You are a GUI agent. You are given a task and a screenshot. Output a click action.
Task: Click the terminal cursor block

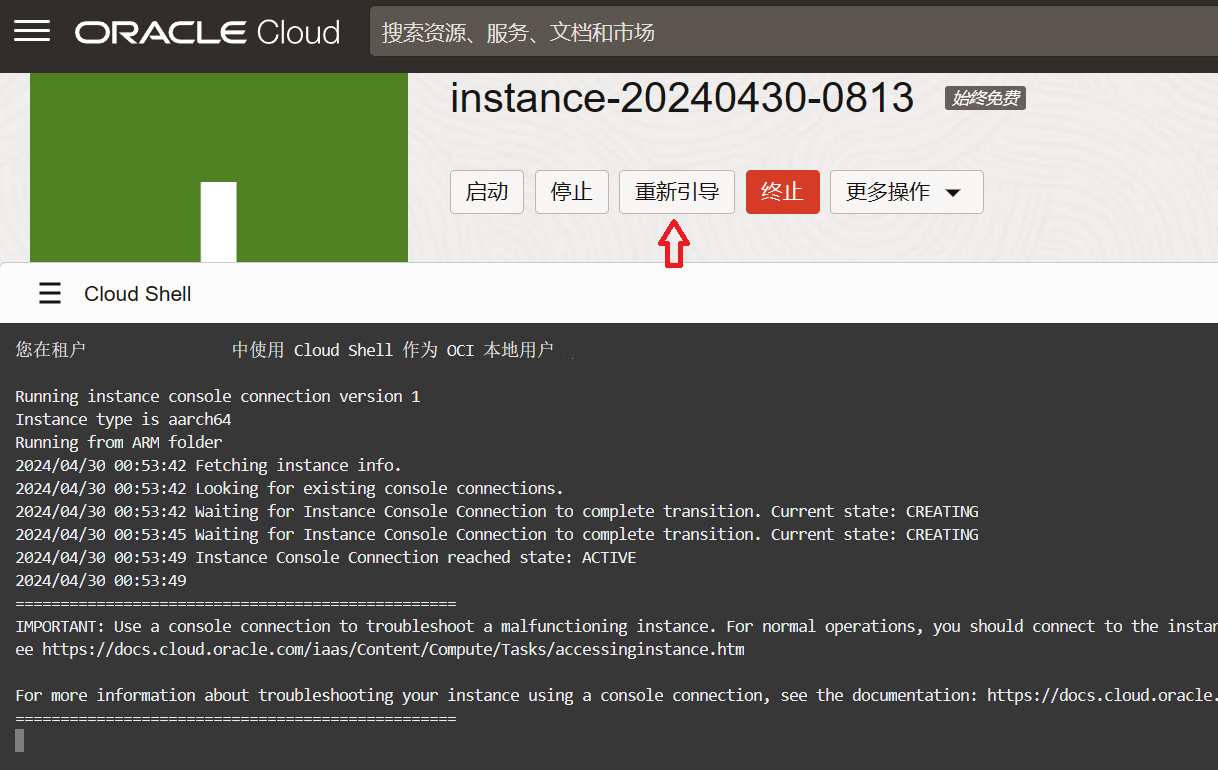20,740
